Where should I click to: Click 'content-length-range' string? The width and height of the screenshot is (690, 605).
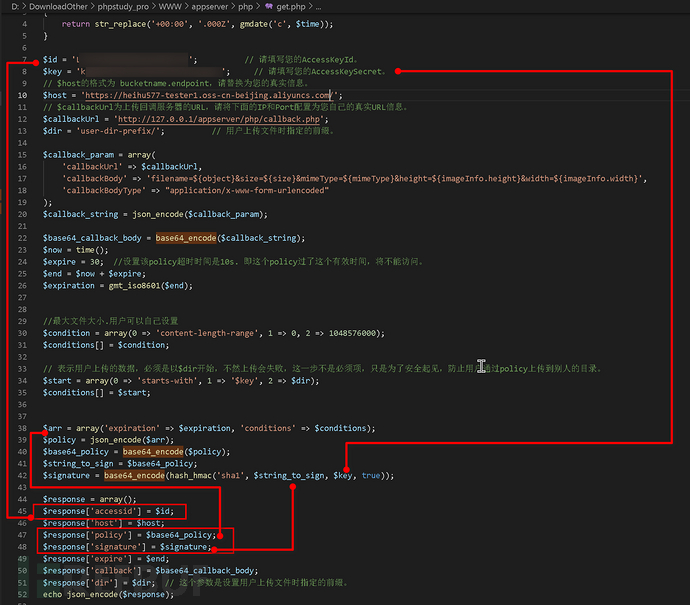(207, 333)
